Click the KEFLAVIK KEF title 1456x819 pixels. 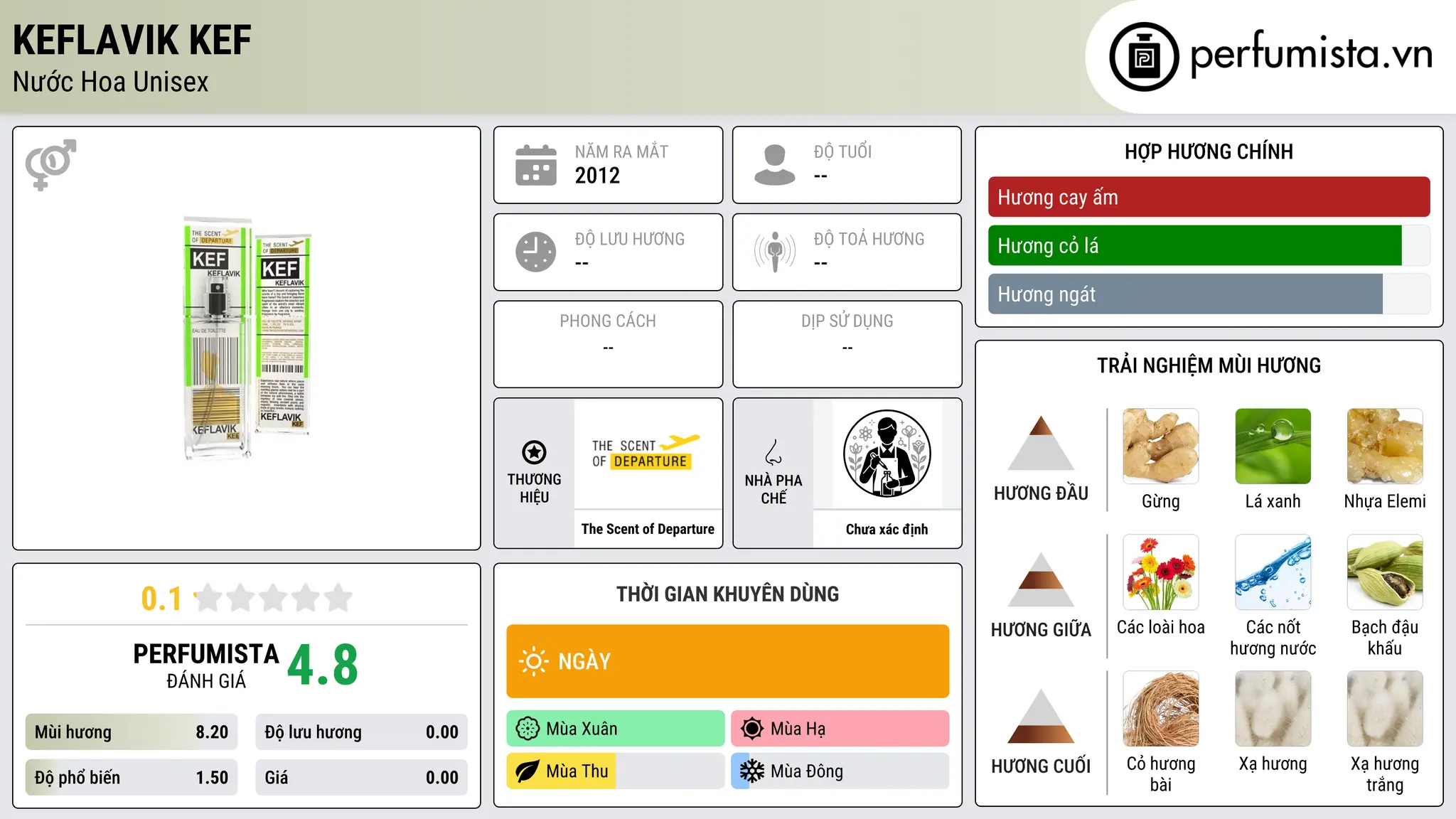pyautogui.click(x=132, y=41)
